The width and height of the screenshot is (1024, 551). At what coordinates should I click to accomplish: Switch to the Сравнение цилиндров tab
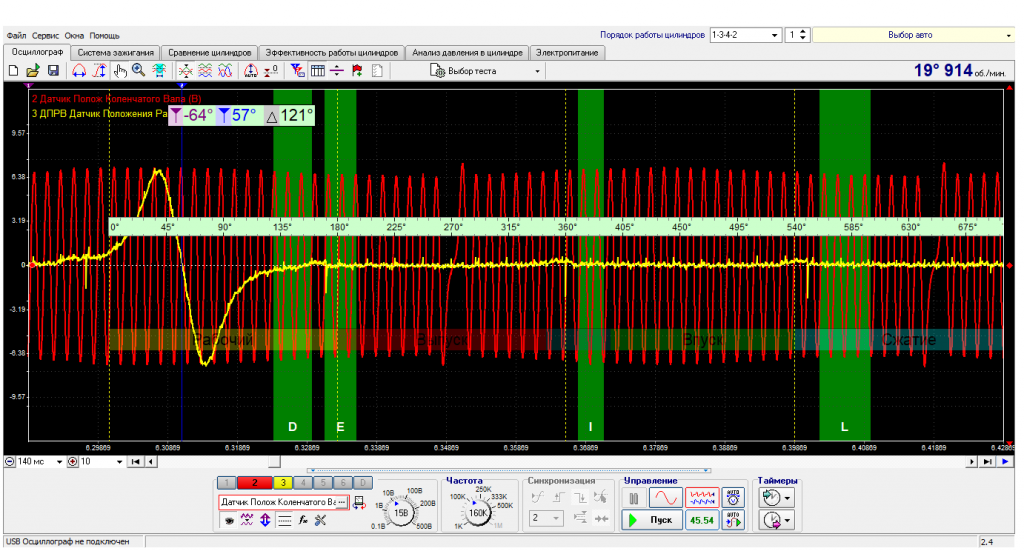pos(210,53)
